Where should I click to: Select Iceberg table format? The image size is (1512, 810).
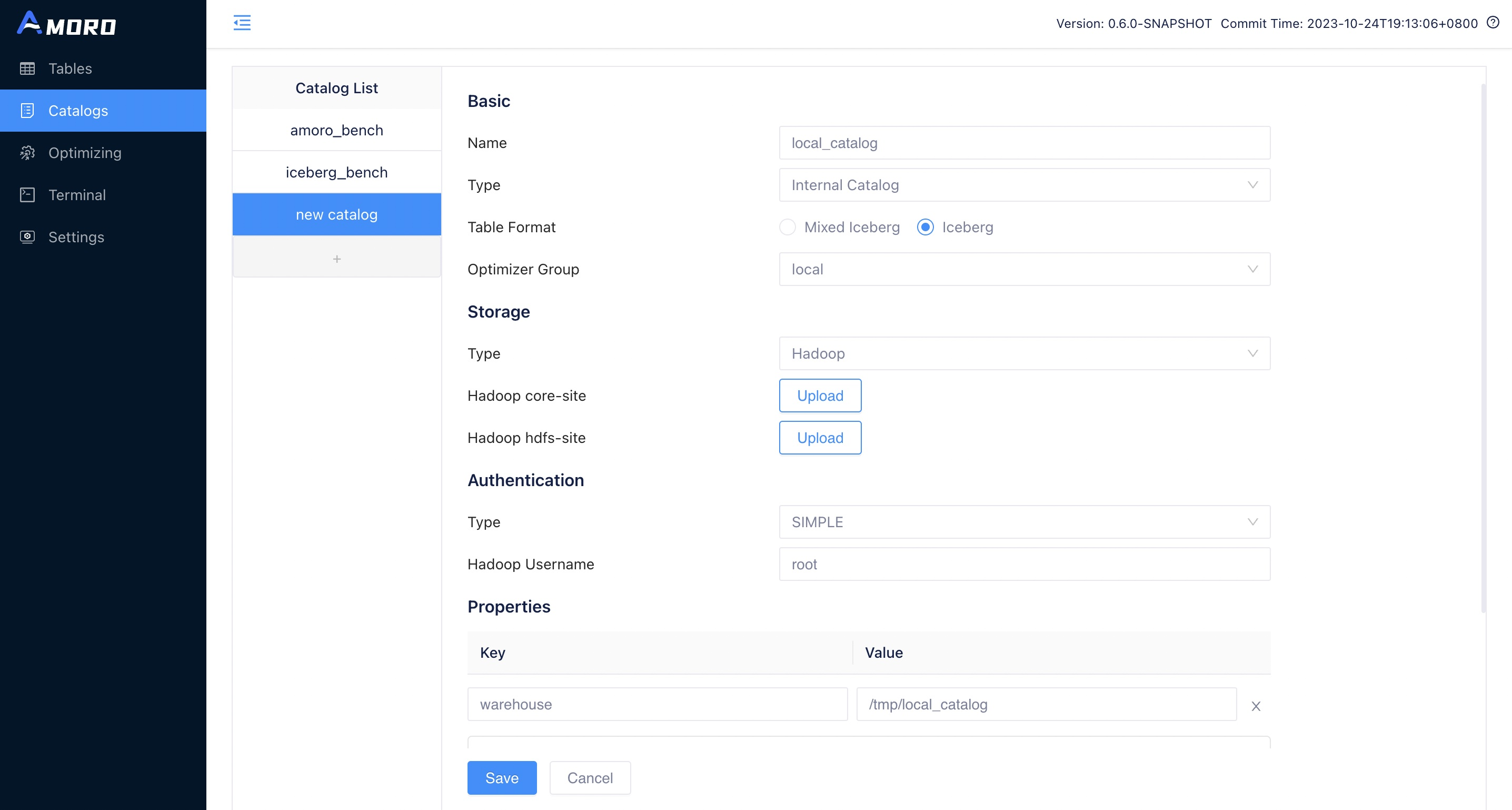[925, 227]
